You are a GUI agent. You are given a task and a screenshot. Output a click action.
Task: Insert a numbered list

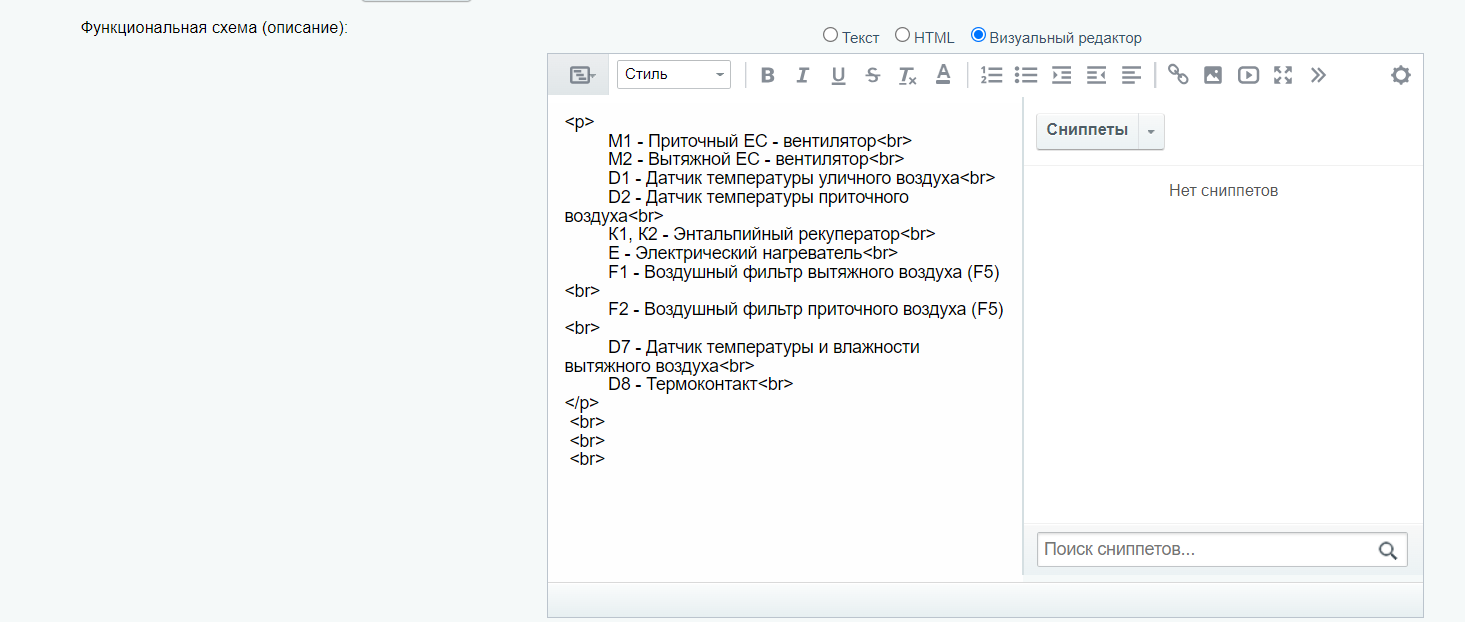(x=991, y=75)
